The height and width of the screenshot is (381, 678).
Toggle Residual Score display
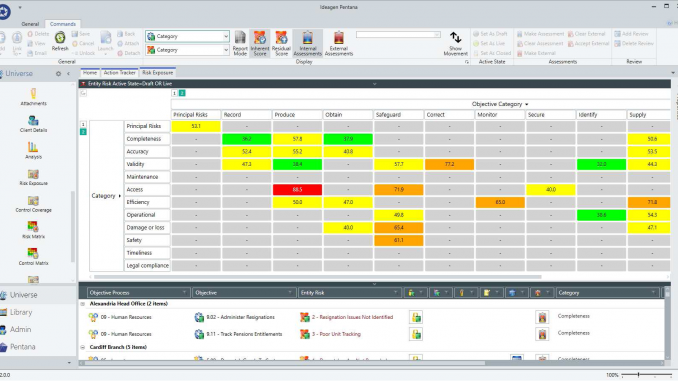[281, 43]
